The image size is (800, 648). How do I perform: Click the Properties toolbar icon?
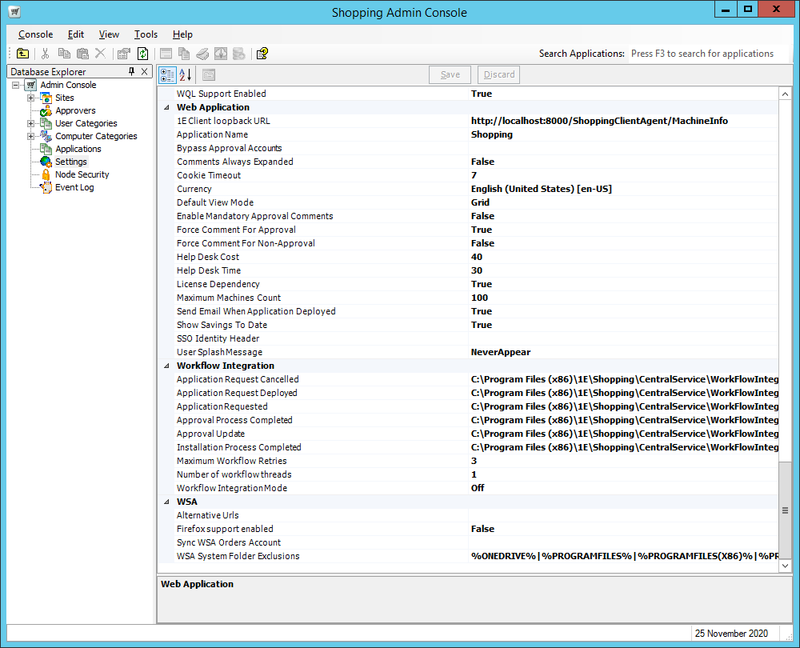[x=123, y=54]
